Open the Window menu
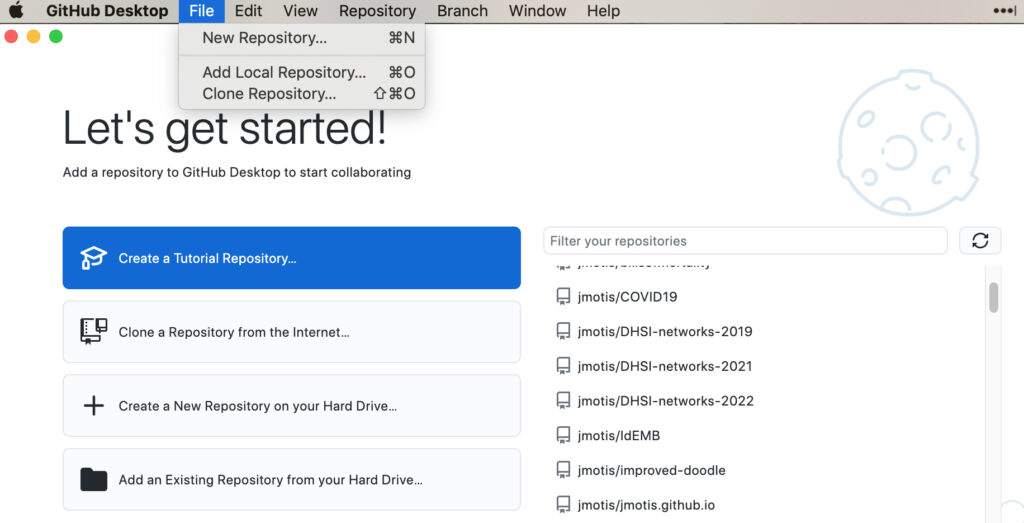The image size is (1024, 523). click(x=537, y=10)
